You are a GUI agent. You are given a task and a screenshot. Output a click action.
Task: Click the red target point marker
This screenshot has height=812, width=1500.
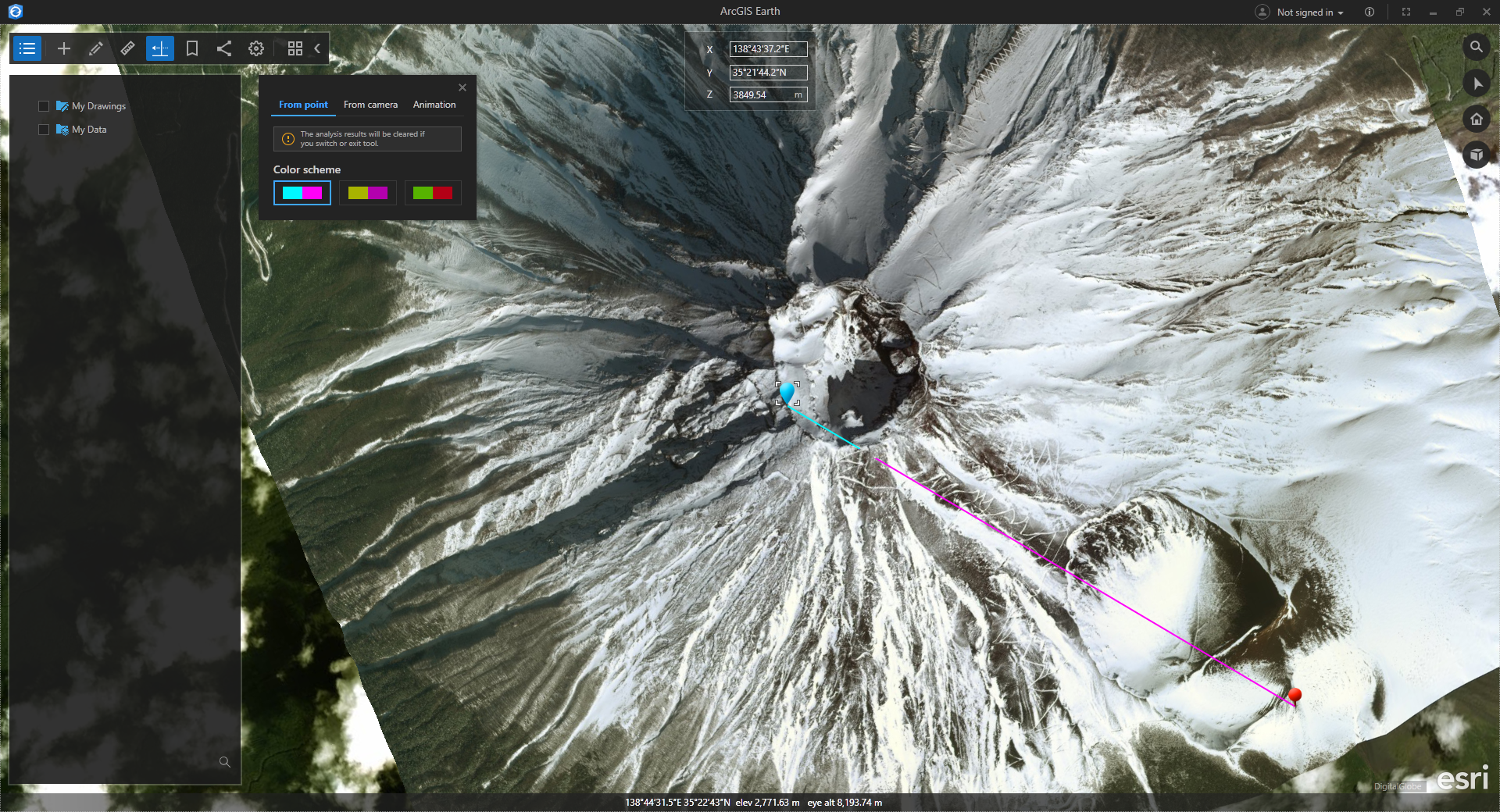tap(1295, 696)
